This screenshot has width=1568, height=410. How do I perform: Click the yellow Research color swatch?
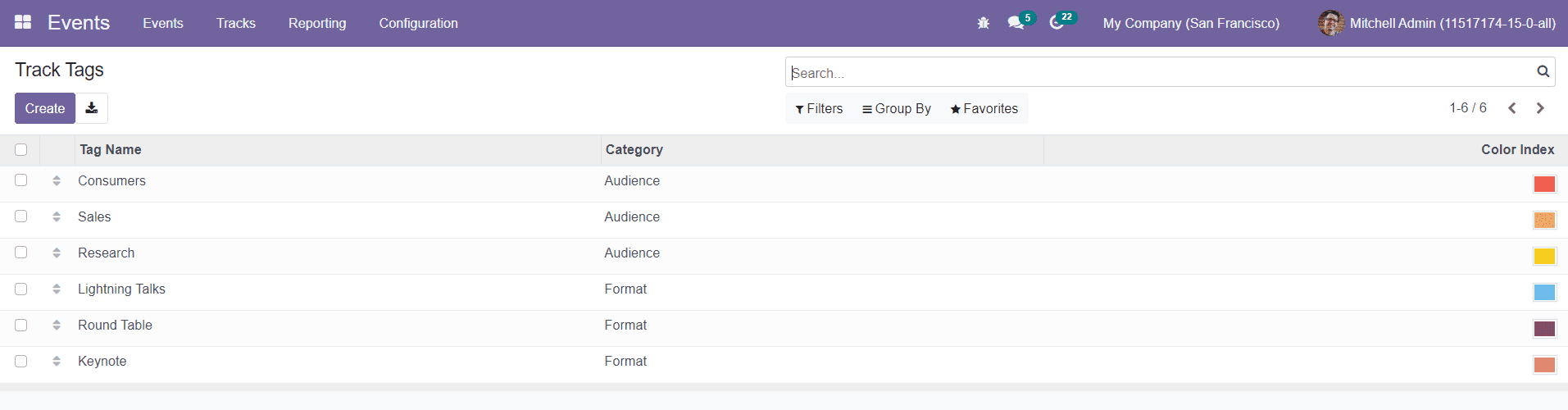coord(1544,256)
